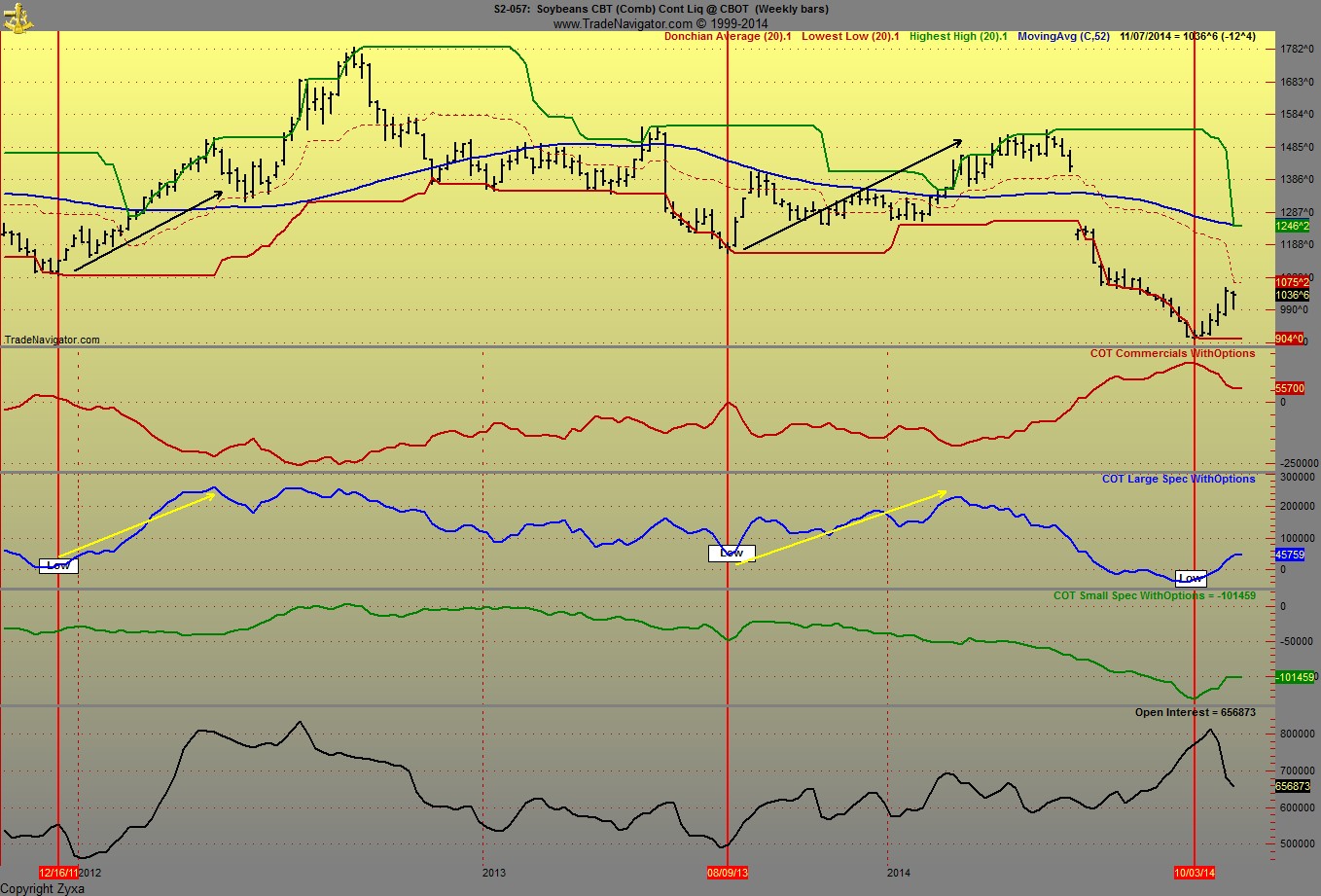Image resolution: width=1321 pixels, height=896 pixels.
Task: Click the 11/07/2014 = 1036^6 closing readout
Action: (1188, 37)
